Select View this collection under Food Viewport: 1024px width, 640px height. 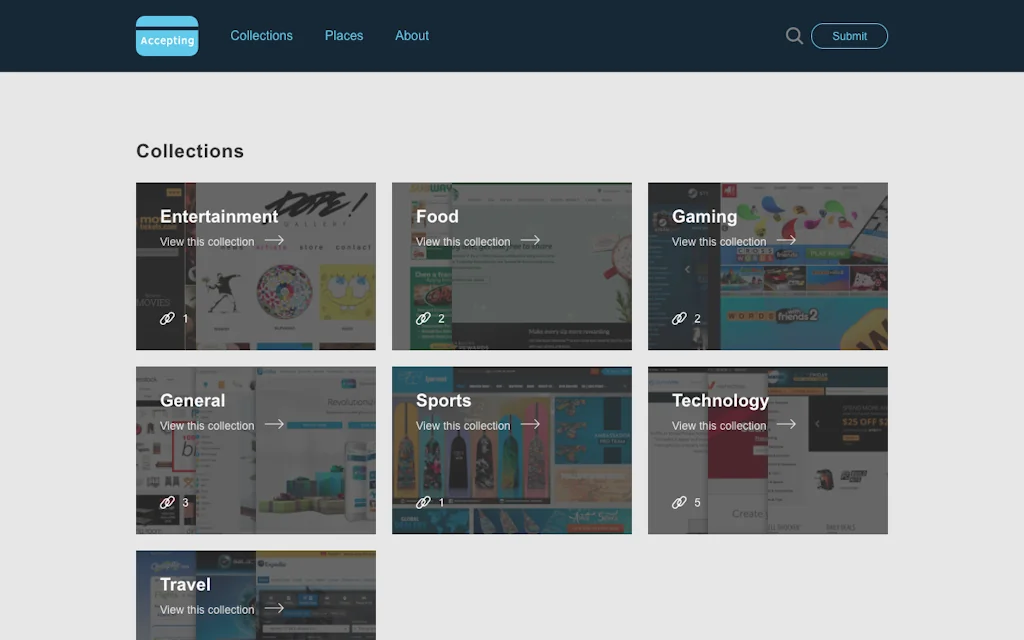point(463,241)
